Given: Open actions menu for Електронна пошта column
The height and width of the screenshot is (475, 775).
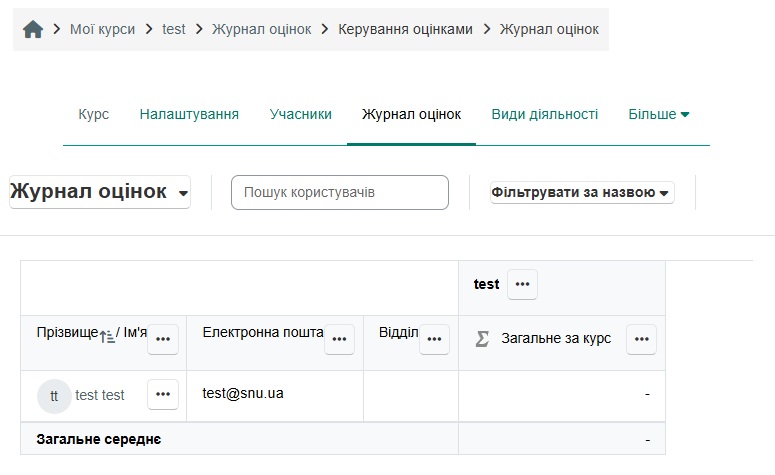Looking at the screenshot, I should (340, 339).
